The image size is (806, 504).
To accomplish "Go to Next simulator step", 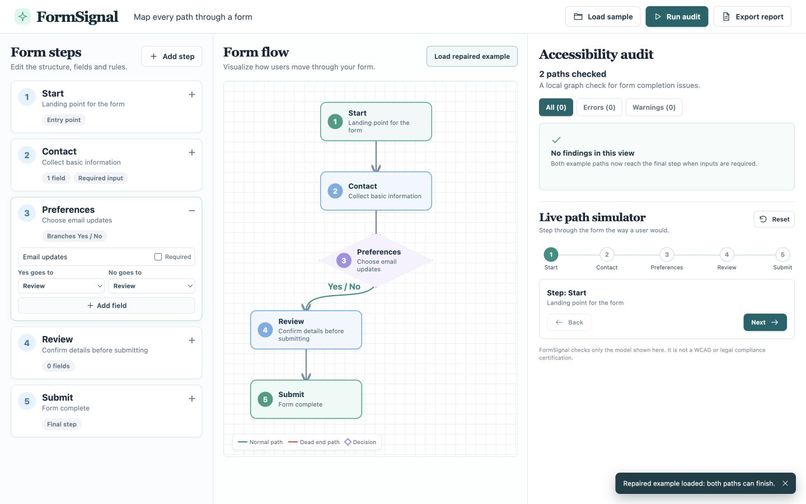I will (x=765, y=322).
